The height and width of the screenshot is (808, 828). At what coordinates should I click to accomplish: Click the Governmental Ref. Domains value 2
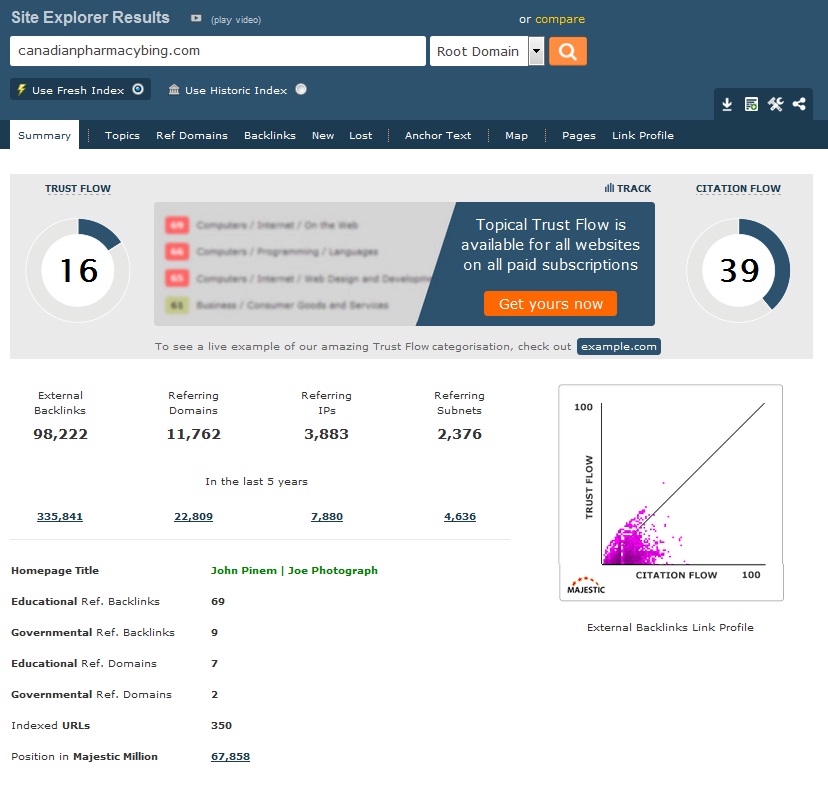click(214, 694)
